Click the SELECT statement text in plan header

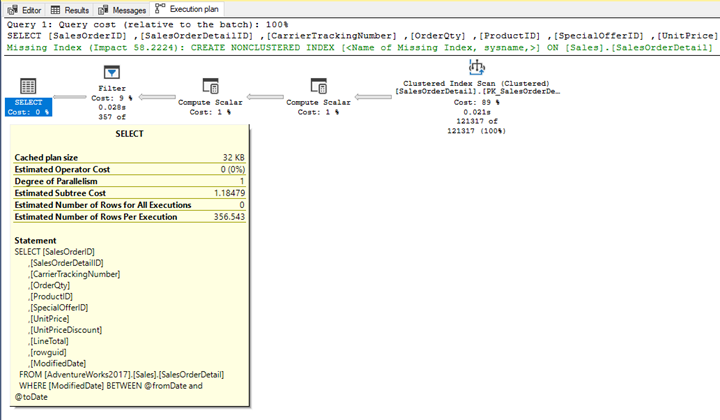click(362, 36)
